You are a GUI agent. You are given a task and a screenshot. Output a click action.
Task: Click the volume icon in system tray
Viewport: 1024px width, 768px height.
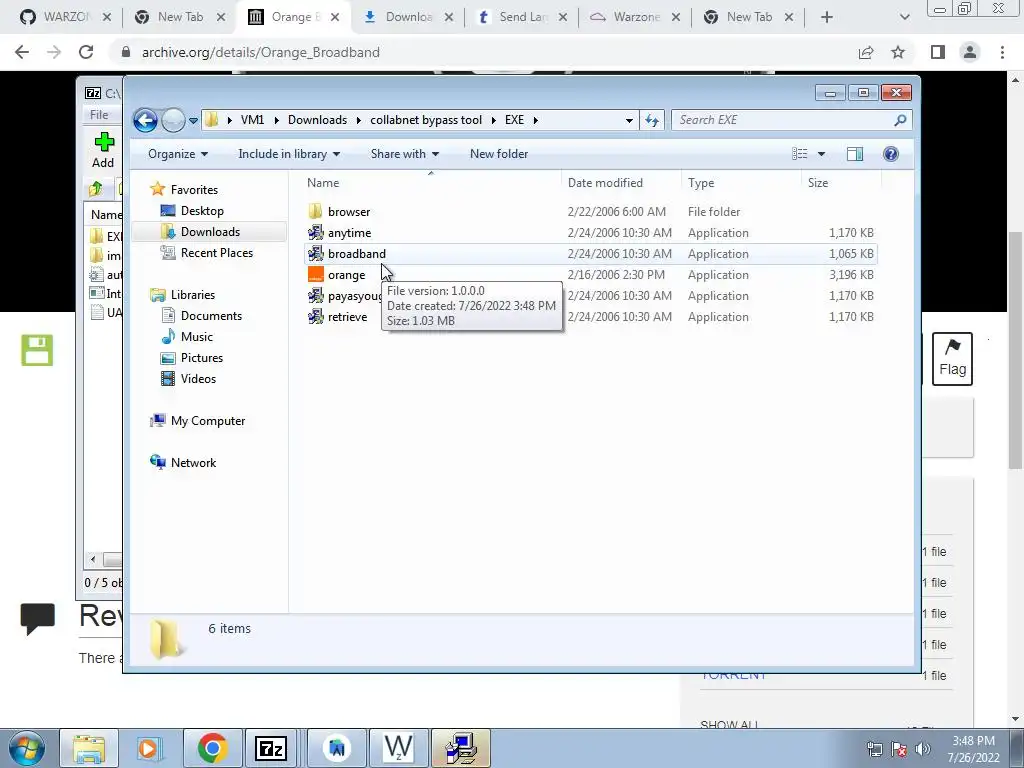coord(923,749)
